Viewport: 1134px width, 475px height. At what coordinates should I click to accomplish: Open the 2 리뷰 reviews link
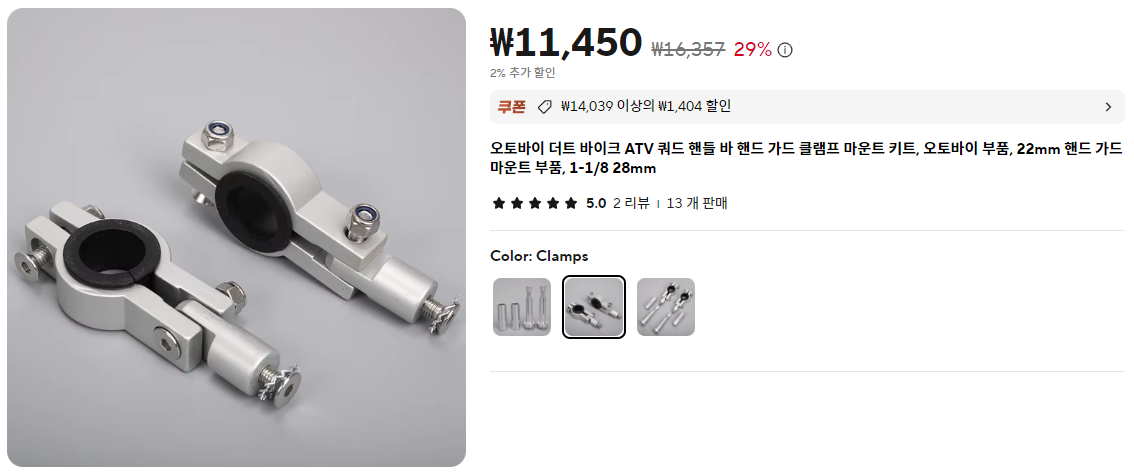pyautogui.click(x=631, y=203)
